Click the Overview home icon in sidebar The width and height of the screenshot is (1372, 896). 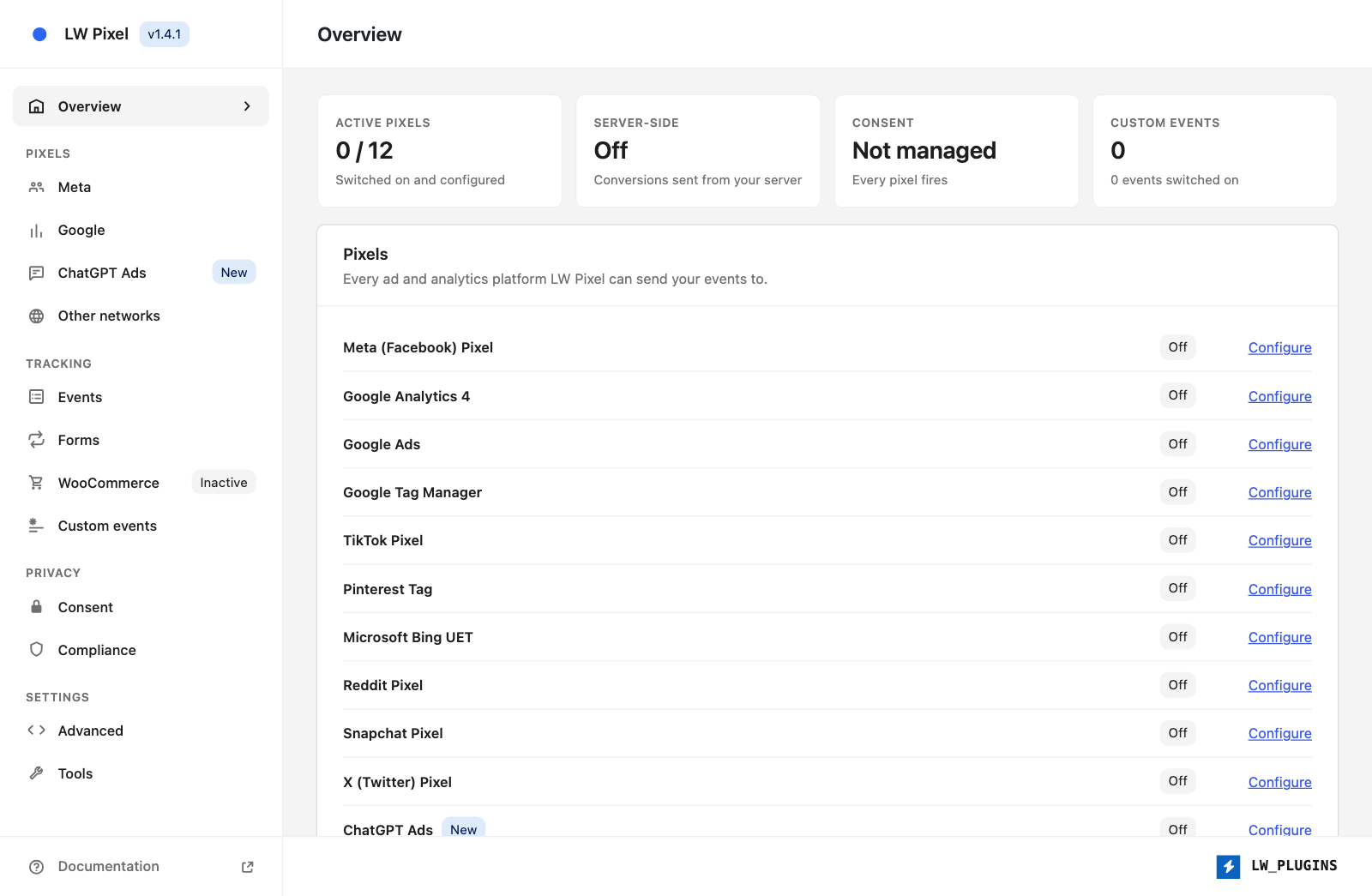(x=36, y=106)
